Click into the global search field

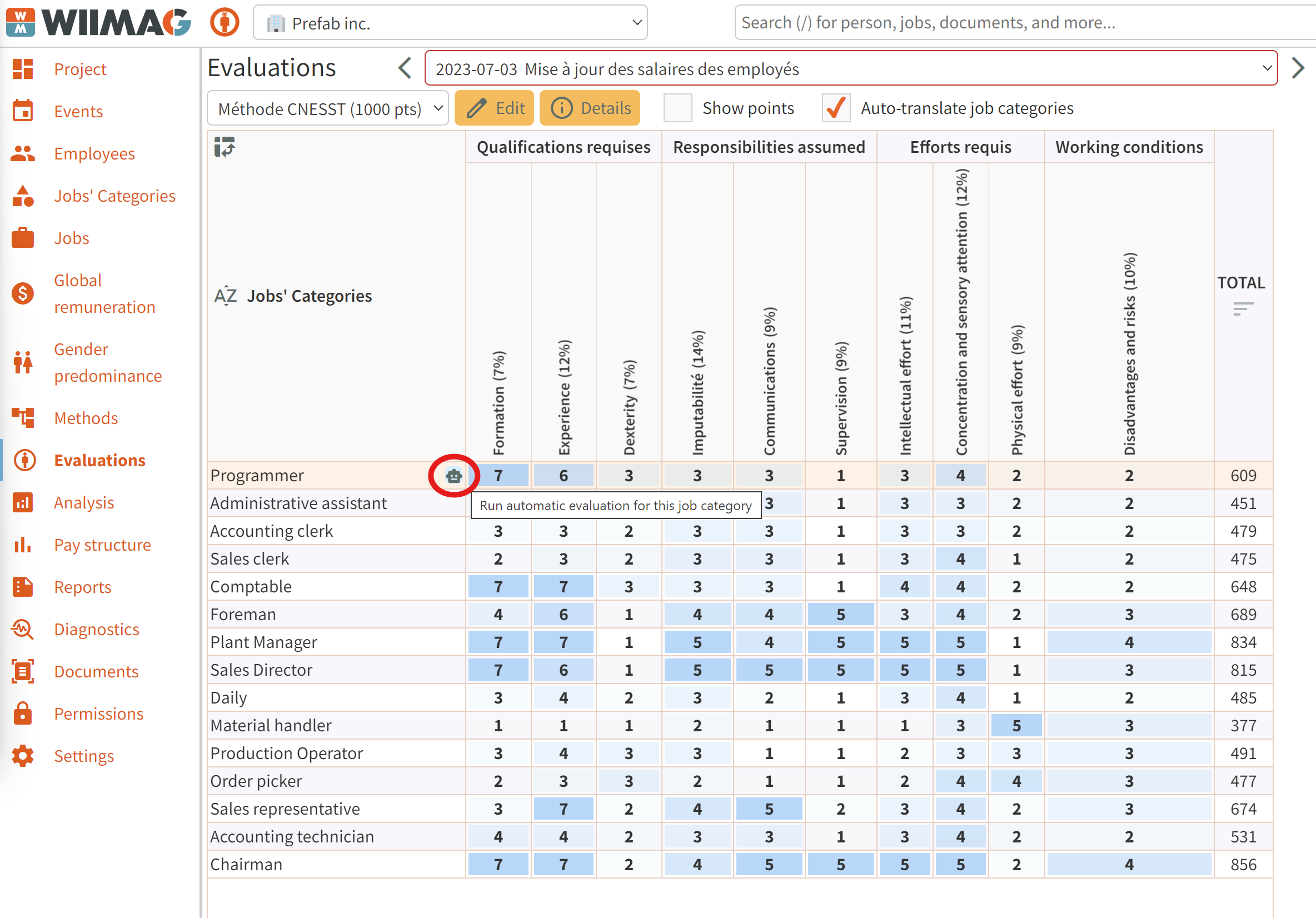click(1026, 22)
